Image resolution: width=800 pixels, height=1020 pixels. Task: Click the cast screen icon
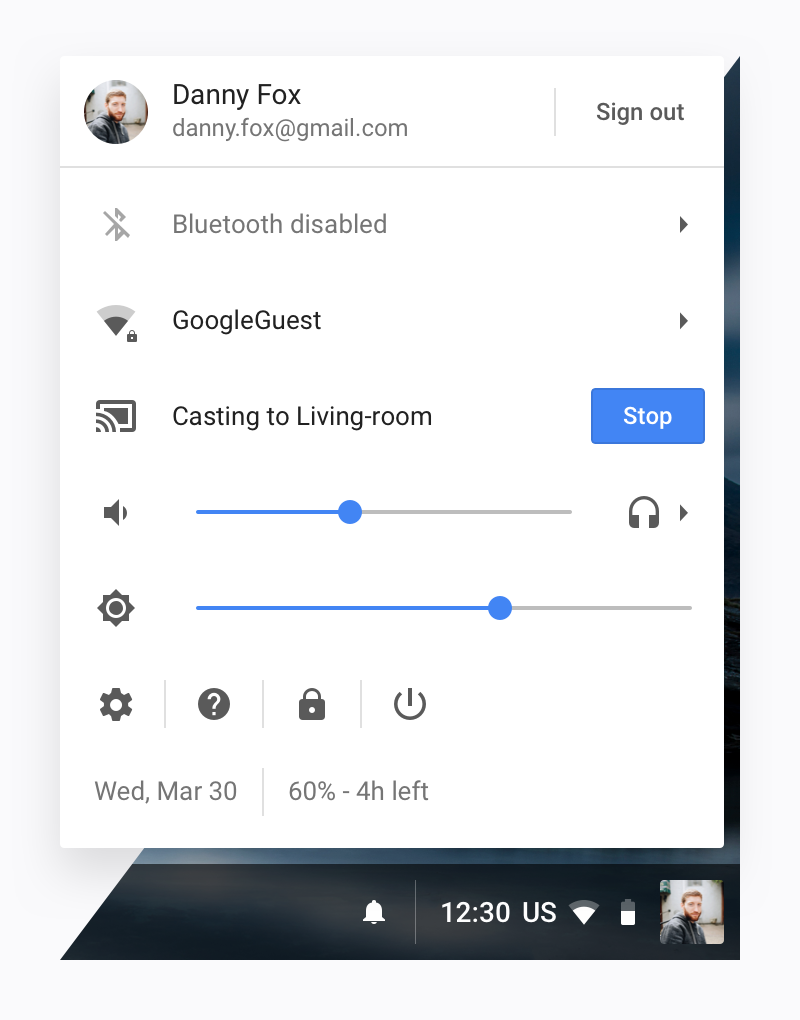click(x=116, y=416)
